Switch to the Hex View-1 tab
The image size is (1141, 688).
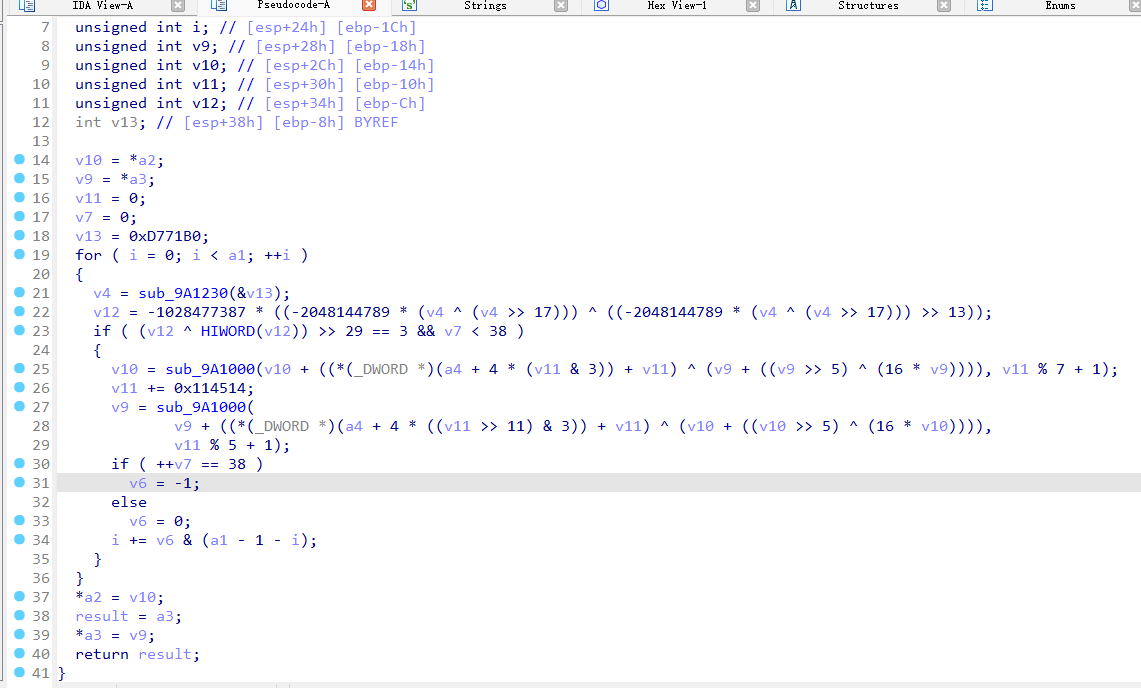coord(677,5)
